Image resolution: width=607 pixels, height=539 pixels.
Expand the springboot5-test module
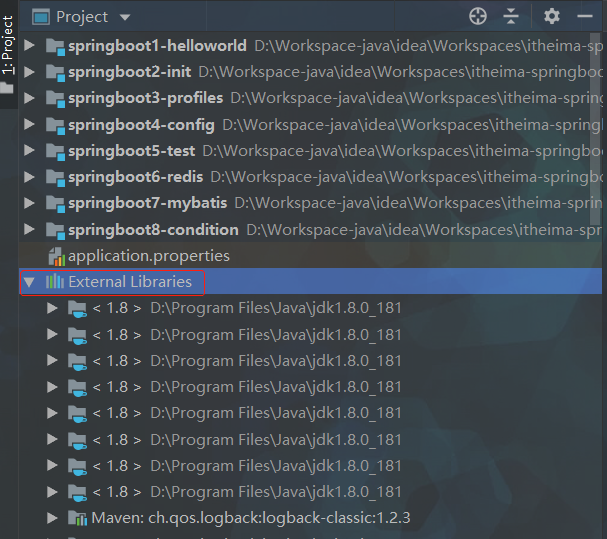[29, 150]
